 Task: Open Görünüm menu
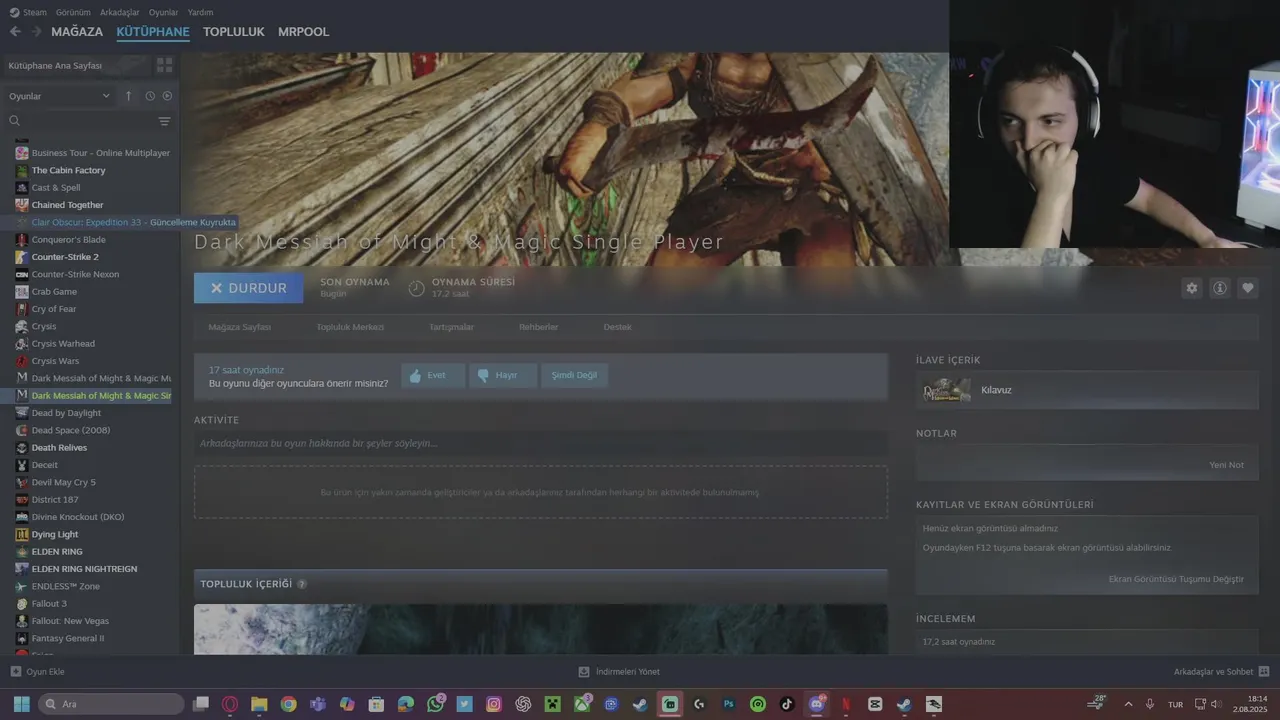(x=73, y=12)
